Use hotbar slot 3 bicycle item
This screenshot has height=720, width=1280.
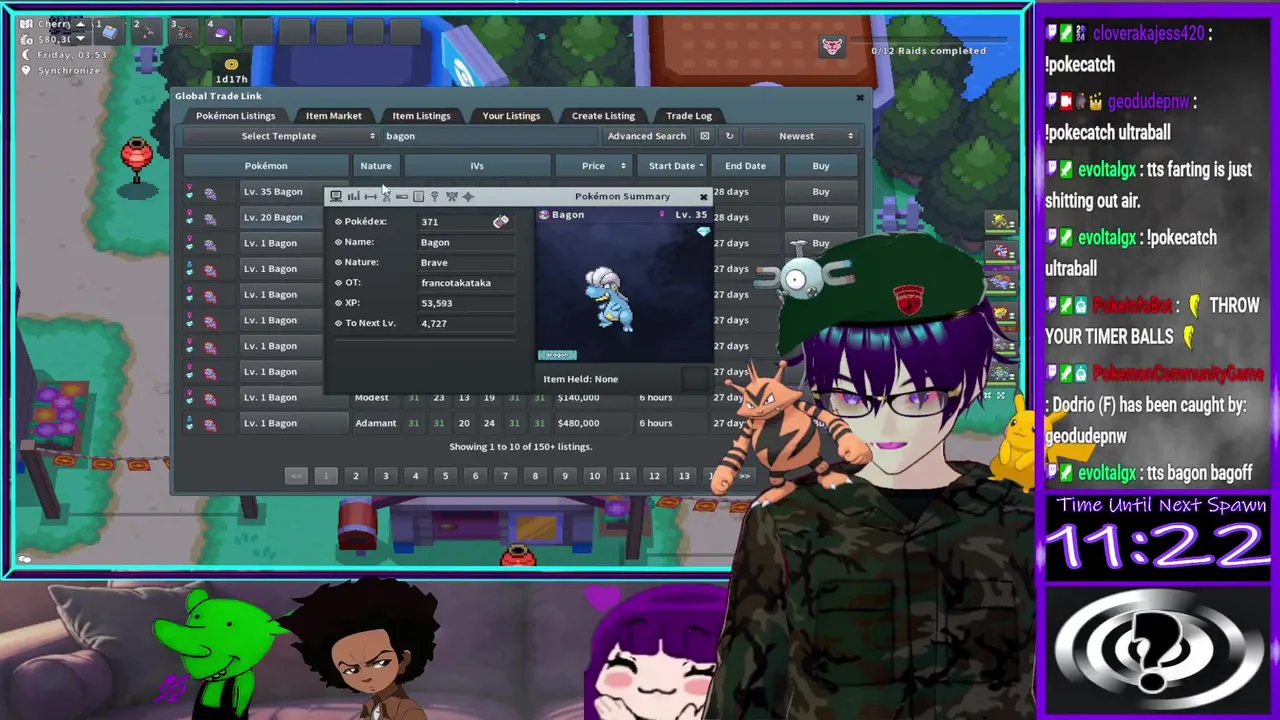(184, 33)
